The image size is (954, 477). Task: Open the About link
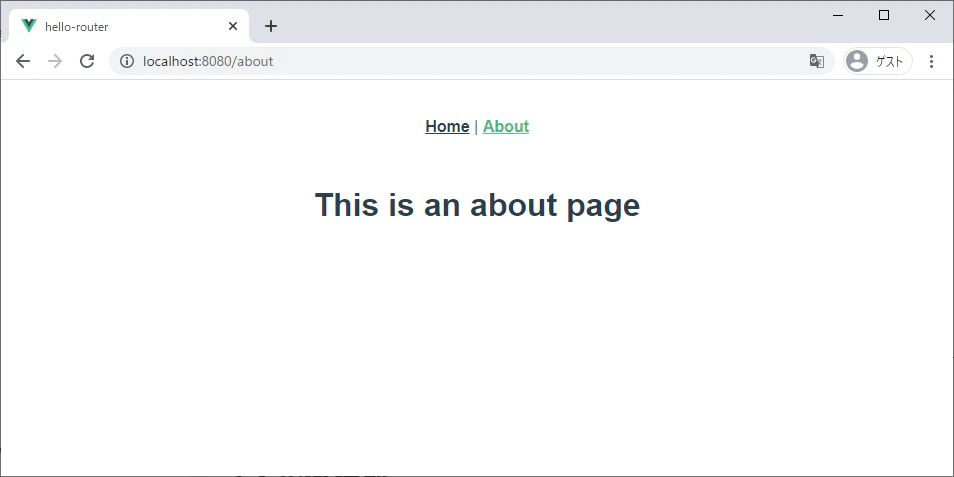(506, 127)
